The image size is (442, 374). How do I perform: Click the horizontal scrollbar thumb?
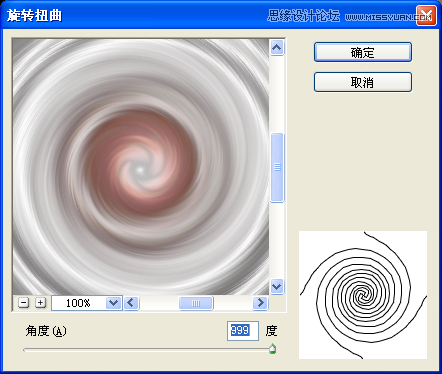[x=196, y=303]
